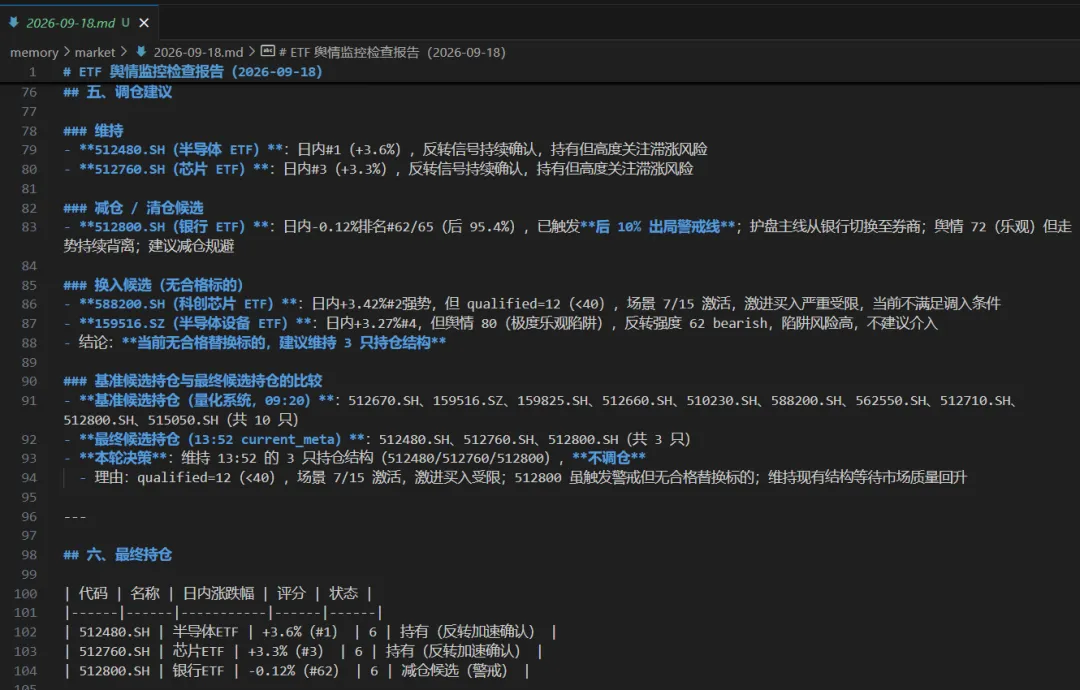1080x690 pixels.
Task: Open the memory folder breadcrumb
Action: pyautogui.click(x=34, y=52)
